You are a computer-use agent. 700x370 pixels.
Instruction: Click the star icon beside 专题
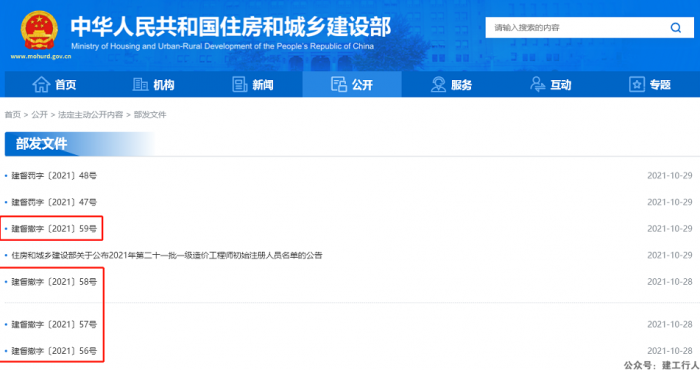[x=637, y=84]
